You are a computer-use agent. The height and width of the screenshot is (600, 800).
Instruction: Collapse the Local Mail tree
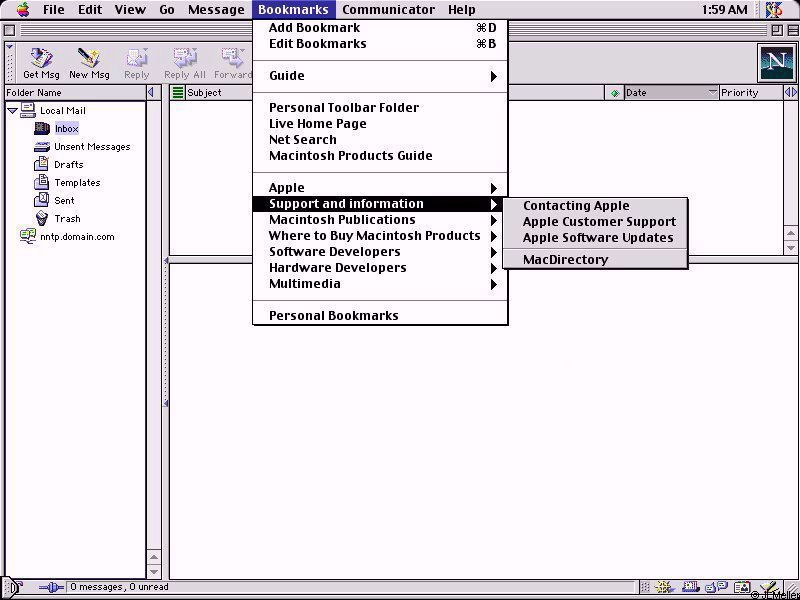[x=12, y=110]
